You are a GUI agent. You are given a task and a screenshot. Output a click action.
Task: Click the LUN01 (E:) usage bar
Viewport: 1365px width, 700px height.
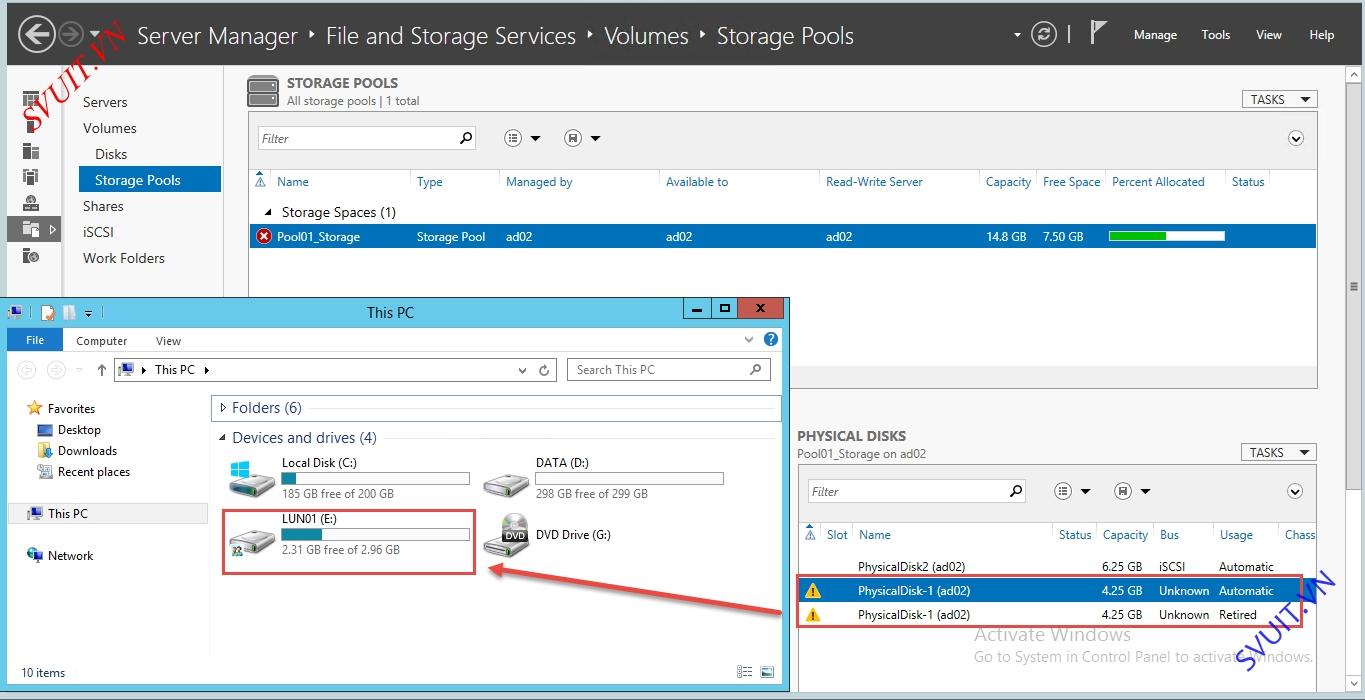click(x=375, y=535)
